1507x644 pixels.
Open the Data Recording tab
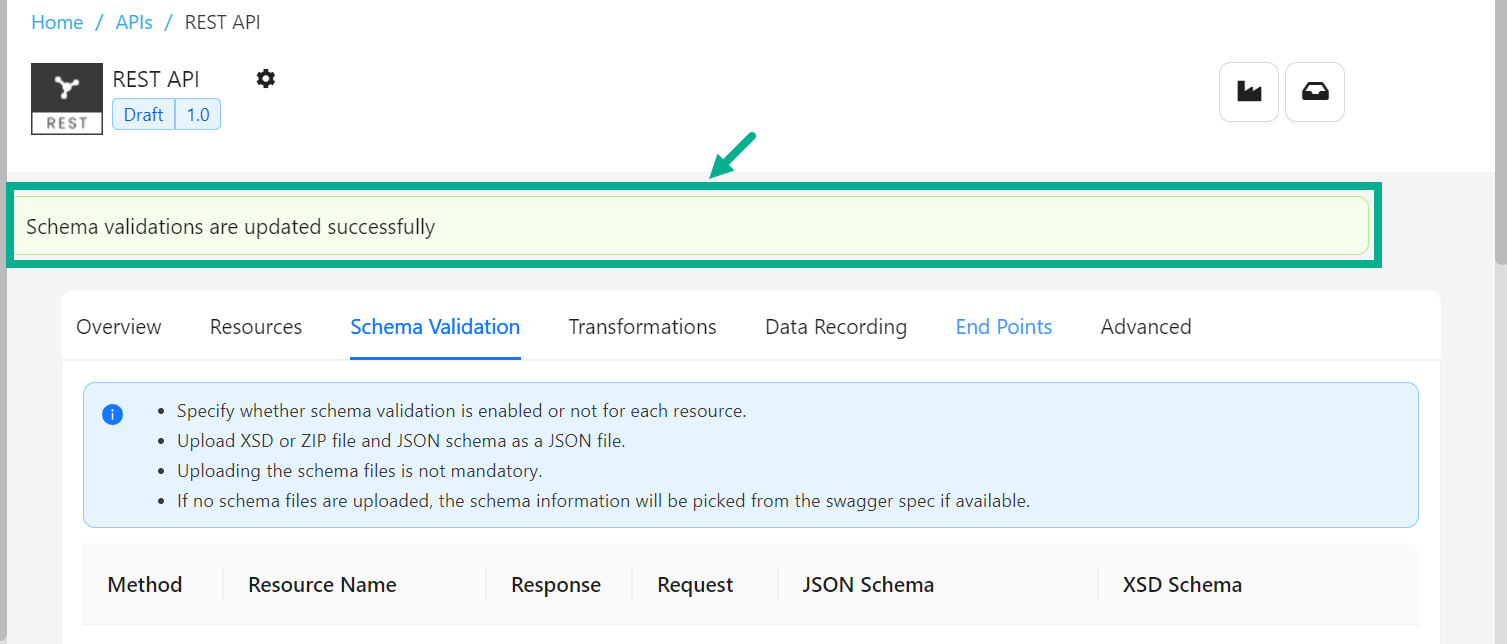[x=835, y=326]
